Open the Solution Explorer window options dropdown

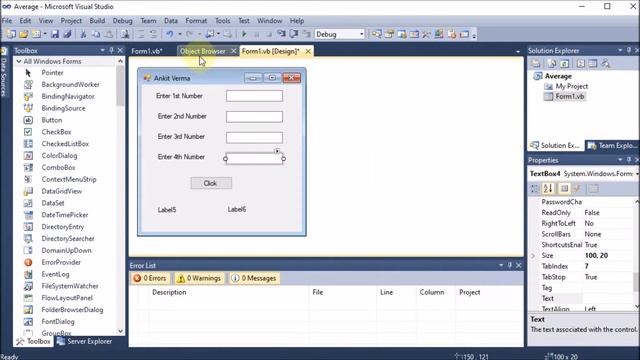point(620,50)
